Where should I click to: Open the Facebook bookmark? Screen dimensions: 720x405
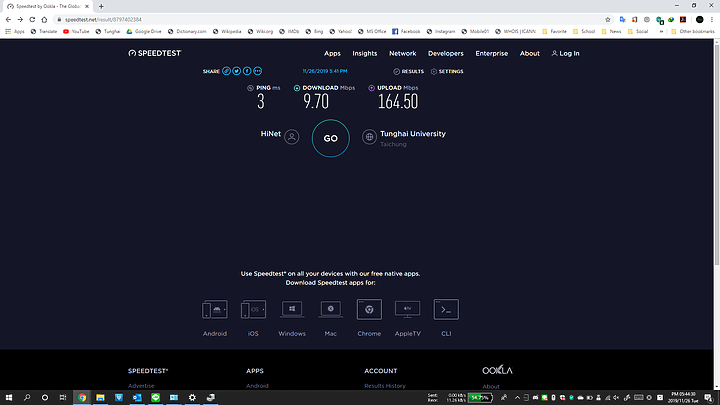[406, 32]
